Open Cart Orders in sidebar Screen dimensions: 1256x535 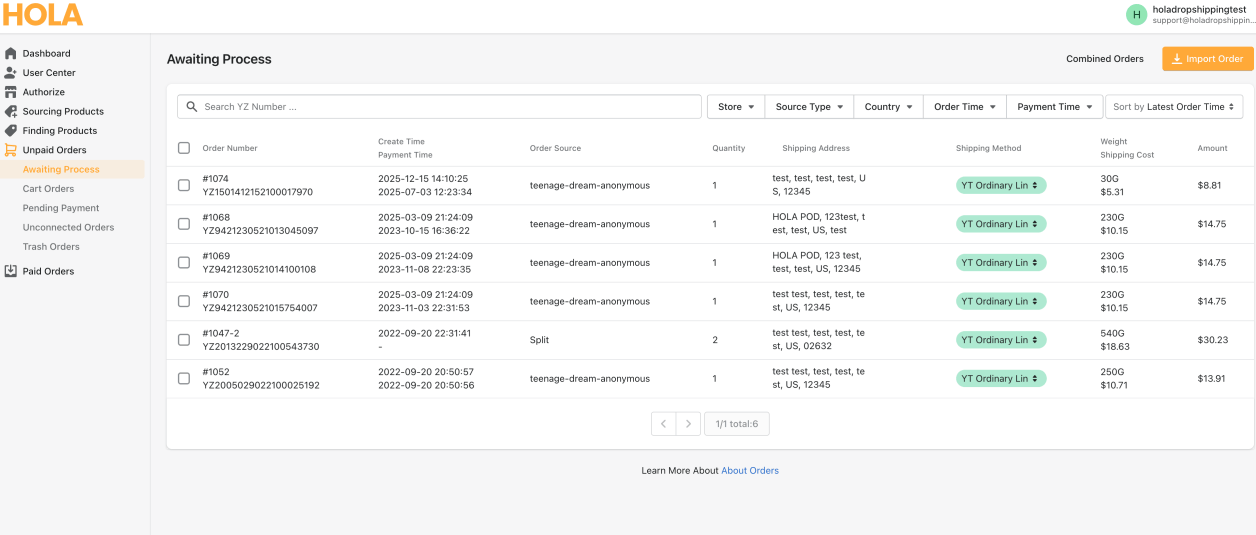tap(48, 189)
